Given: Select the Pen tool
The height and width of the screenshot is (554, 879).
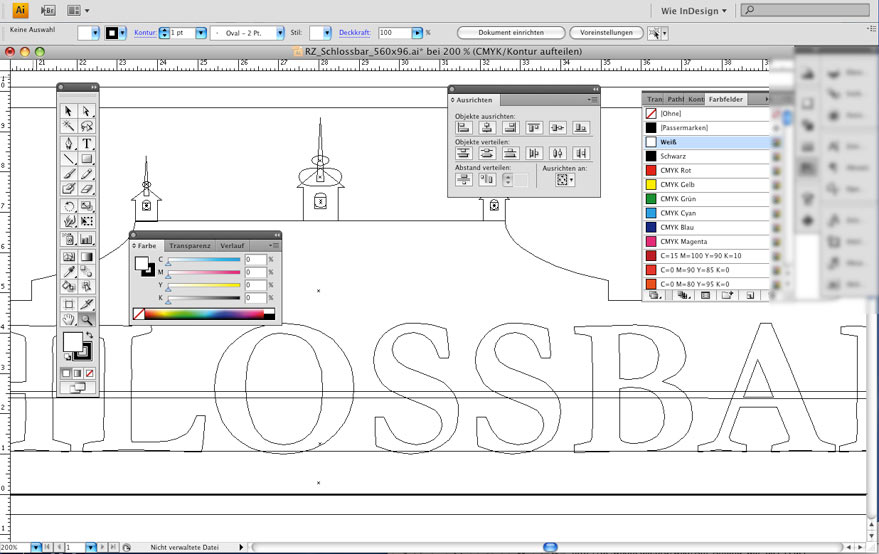Looking at the screenshot, I should 68,143.
